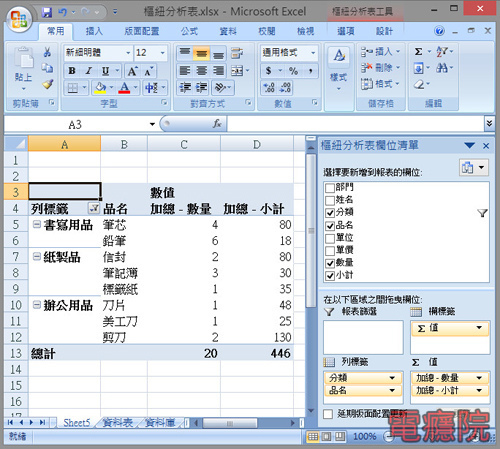Collapse the 辦公用品 group
Image resolution: width=500 pixels, height=449 pixels.
tap(37, 304)
